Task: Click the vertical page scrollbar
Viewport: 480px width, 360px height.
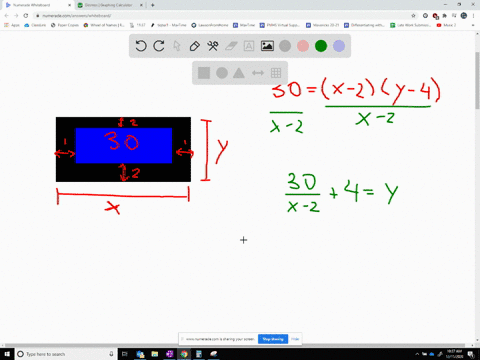Action: (477, 80)
